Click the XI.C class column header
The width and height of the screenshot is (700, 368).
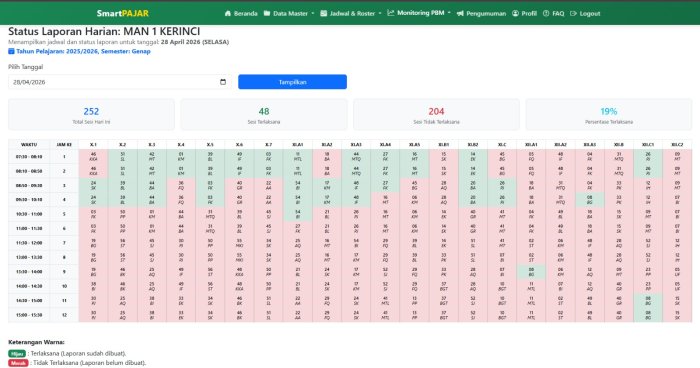502,144
